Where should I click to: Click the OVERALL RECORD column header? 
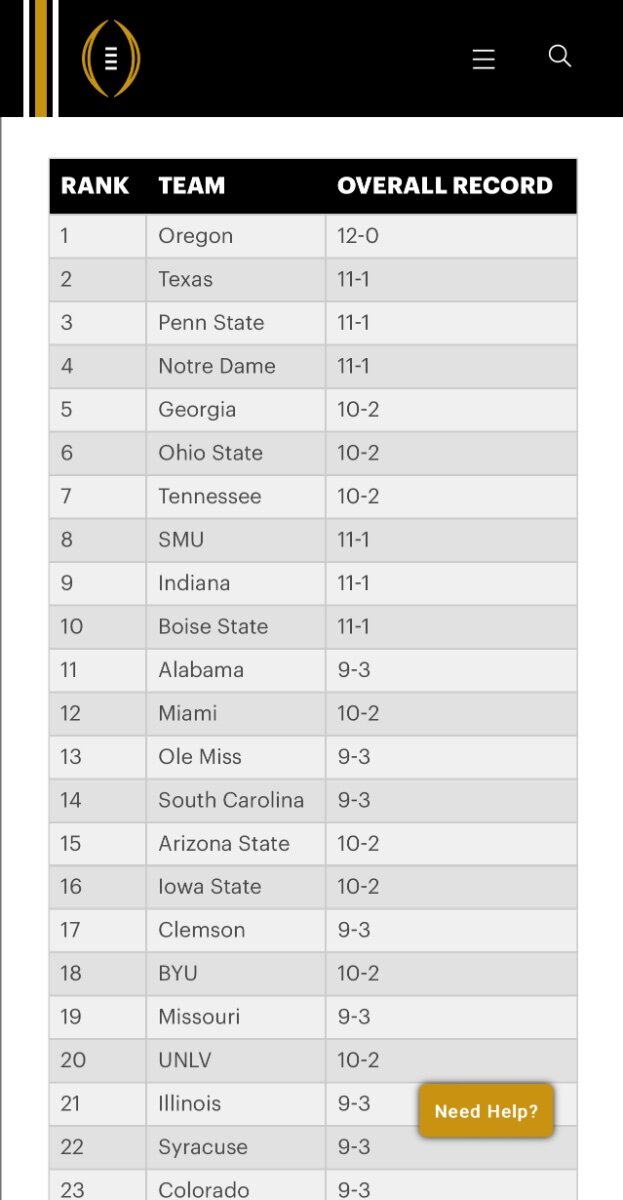pos(445,185)
